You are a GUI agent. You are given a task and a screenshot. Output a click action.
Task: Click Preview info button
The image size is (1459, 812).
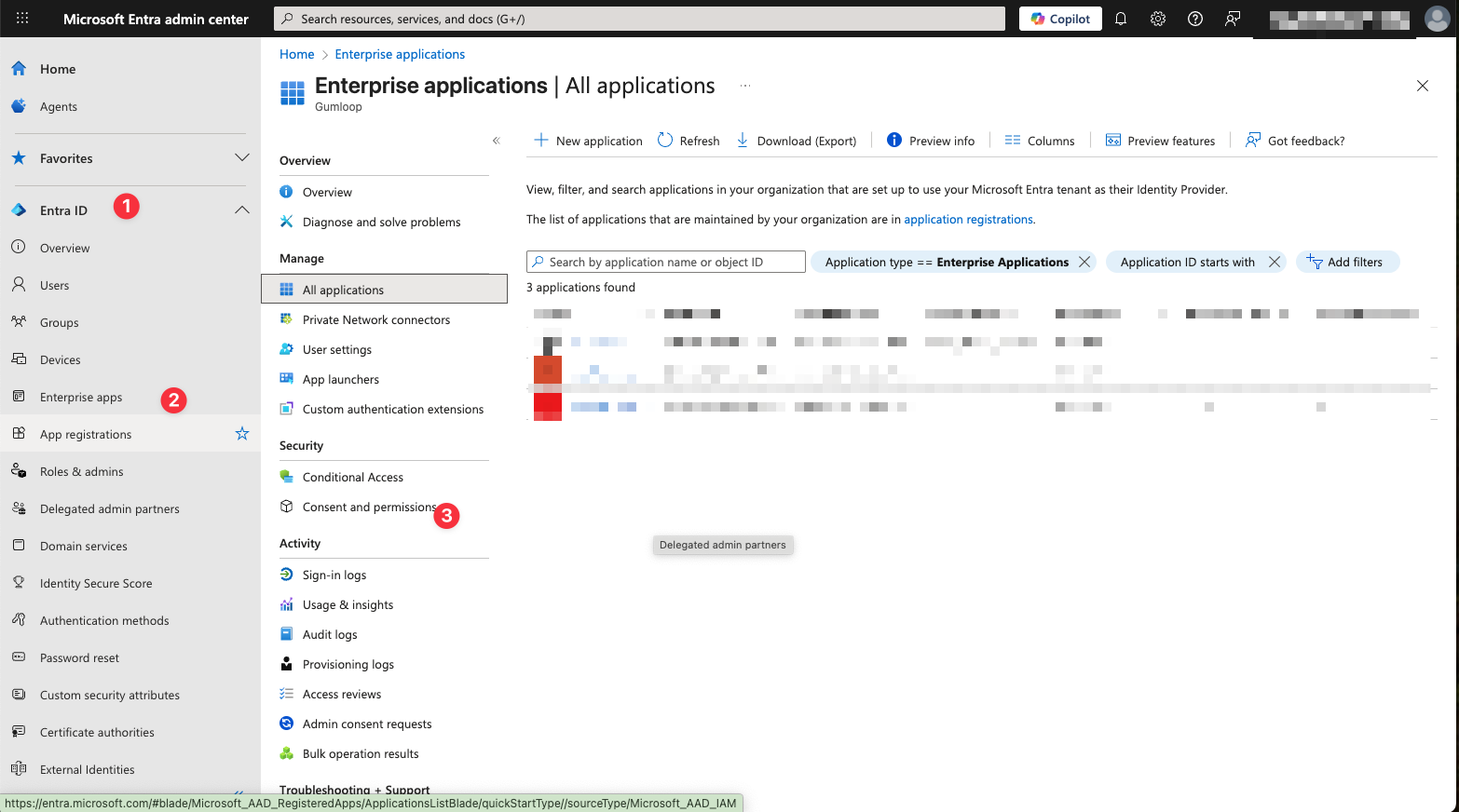[x=931, y=141]
